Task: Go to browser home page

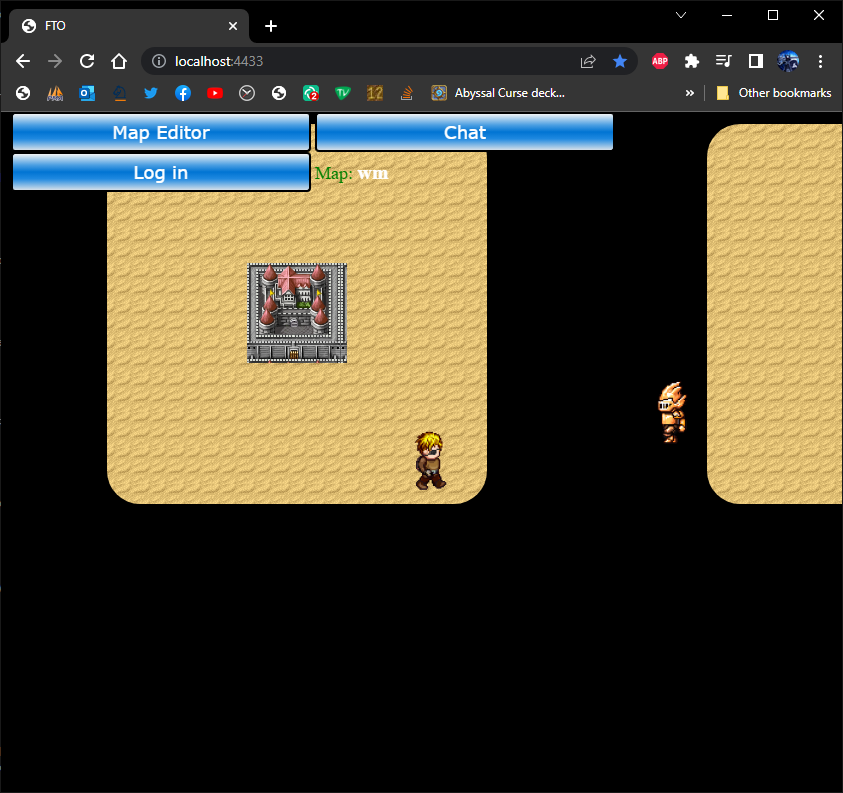Action: click(x=119, y=61)
